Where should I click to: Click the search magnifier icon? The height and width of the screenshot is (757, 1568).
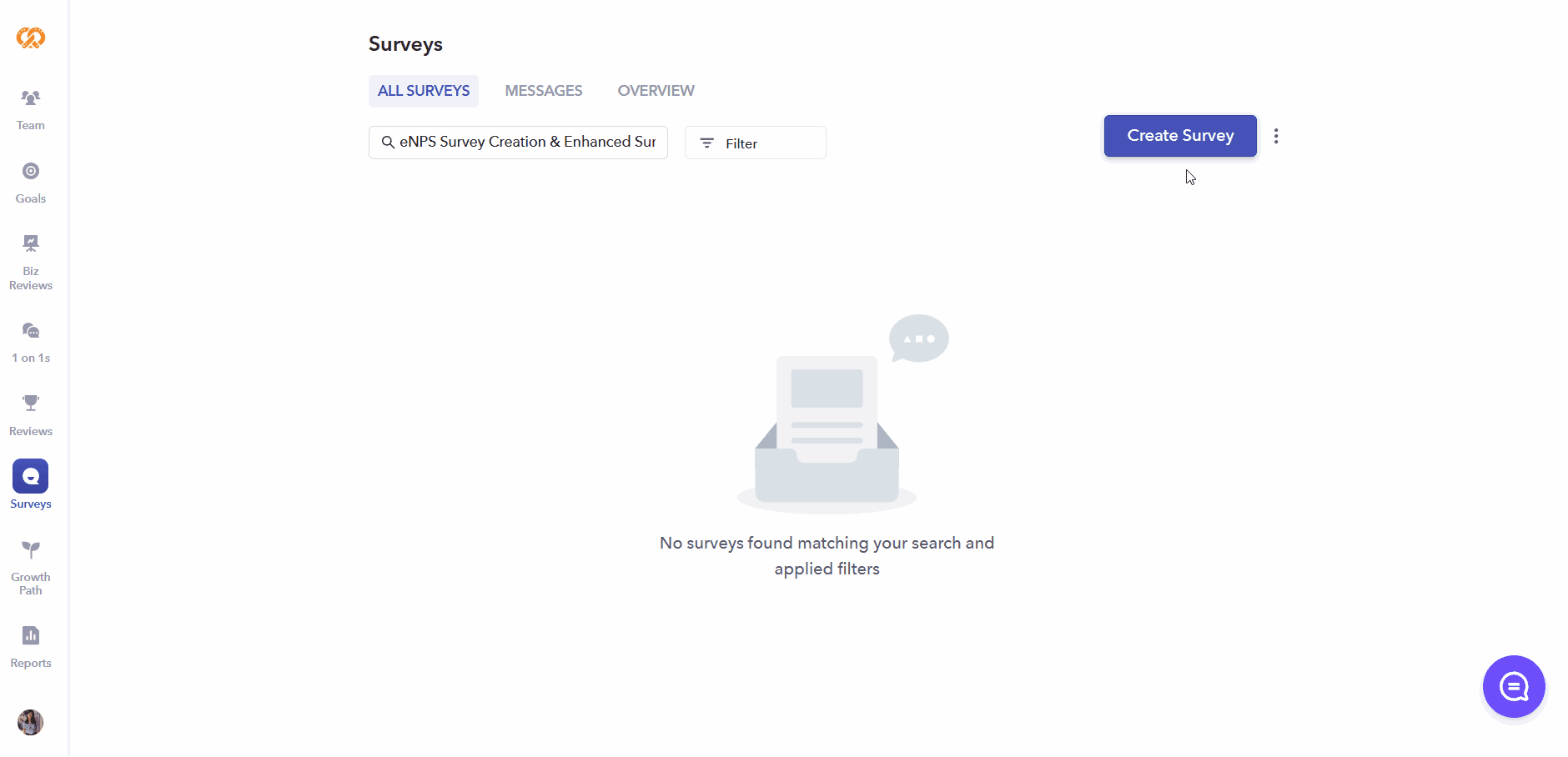pyautogui.click(x=388, y=143)
